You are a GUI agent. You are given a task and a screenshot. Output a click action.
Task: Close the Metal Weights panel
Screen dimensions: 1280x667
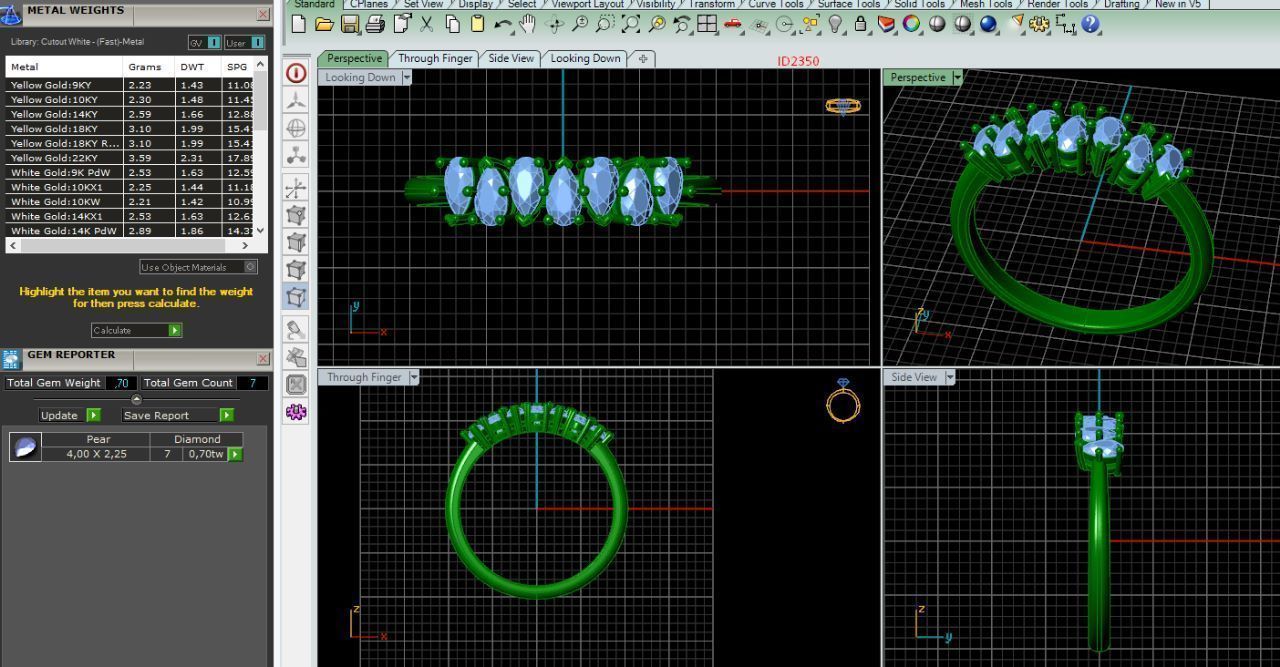pos(263,14)
